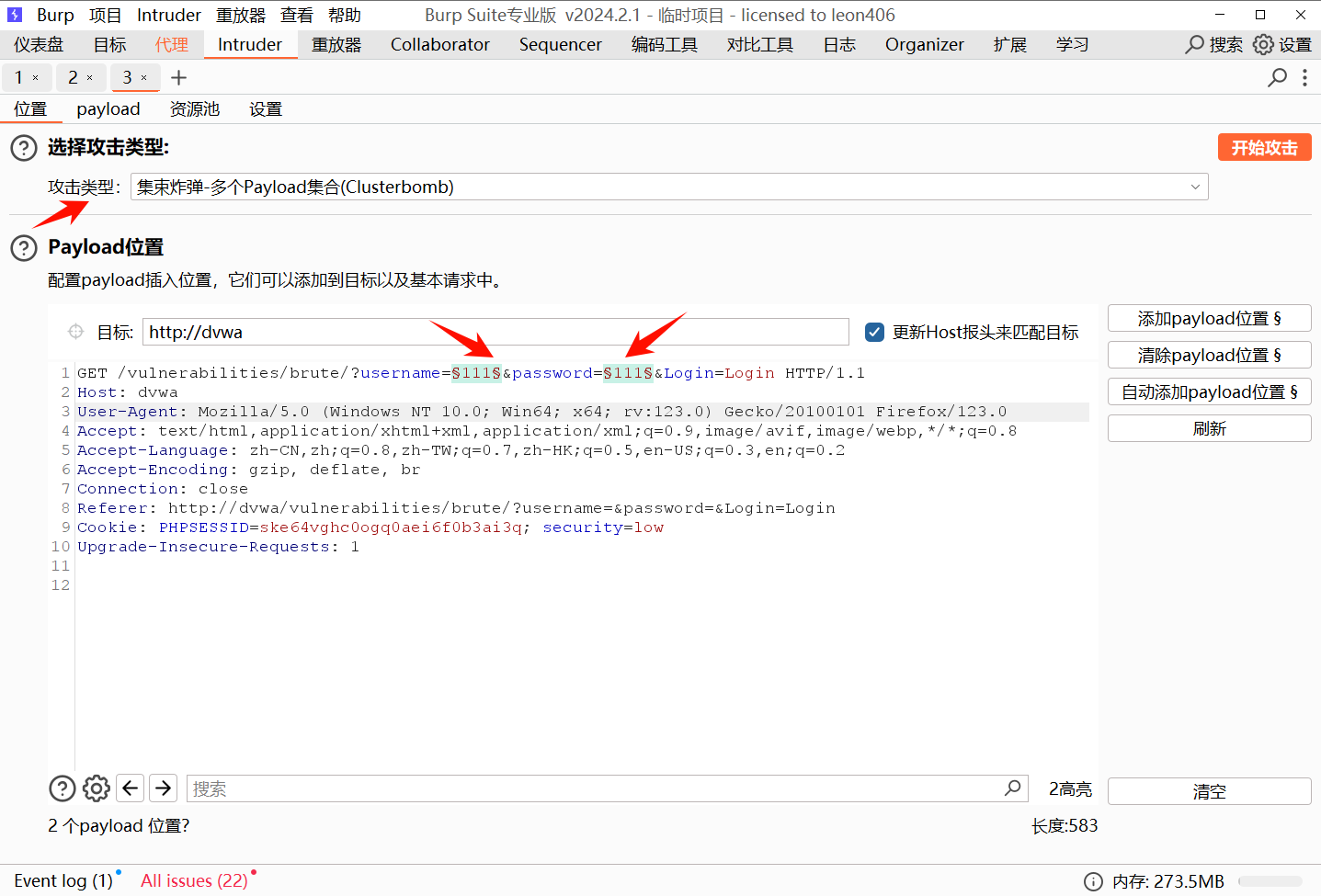Open the Sequencer tab
The image size is (1321, 896).
coord(560,44)
